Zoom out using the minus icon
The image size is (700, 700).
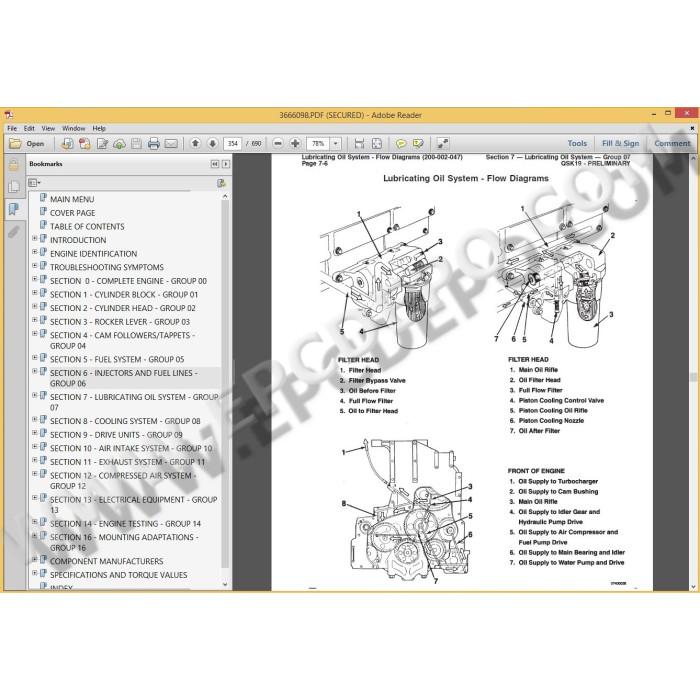pyautogui.click(x=278, y=143)
